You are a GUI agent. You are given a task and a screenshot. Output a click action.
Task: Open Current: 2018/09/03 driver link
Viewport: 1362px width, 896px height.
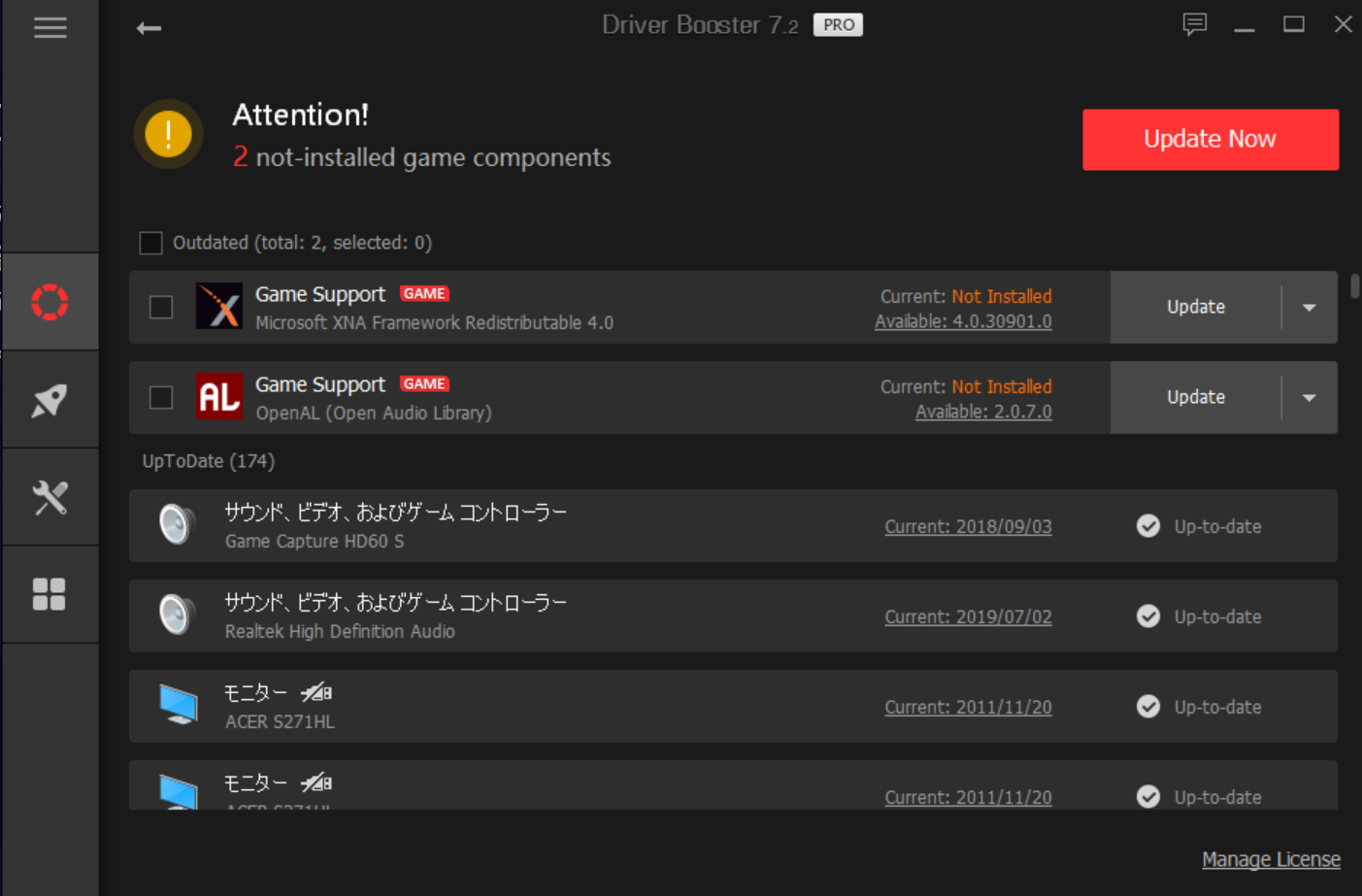pyautogui.click(x=968, y=526)
